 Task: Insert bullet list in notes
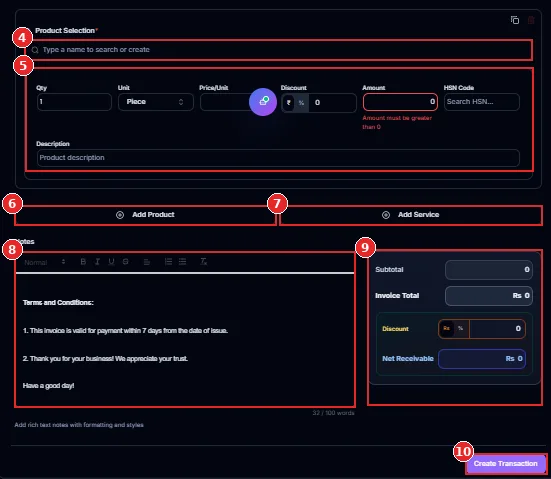point(182,261)
